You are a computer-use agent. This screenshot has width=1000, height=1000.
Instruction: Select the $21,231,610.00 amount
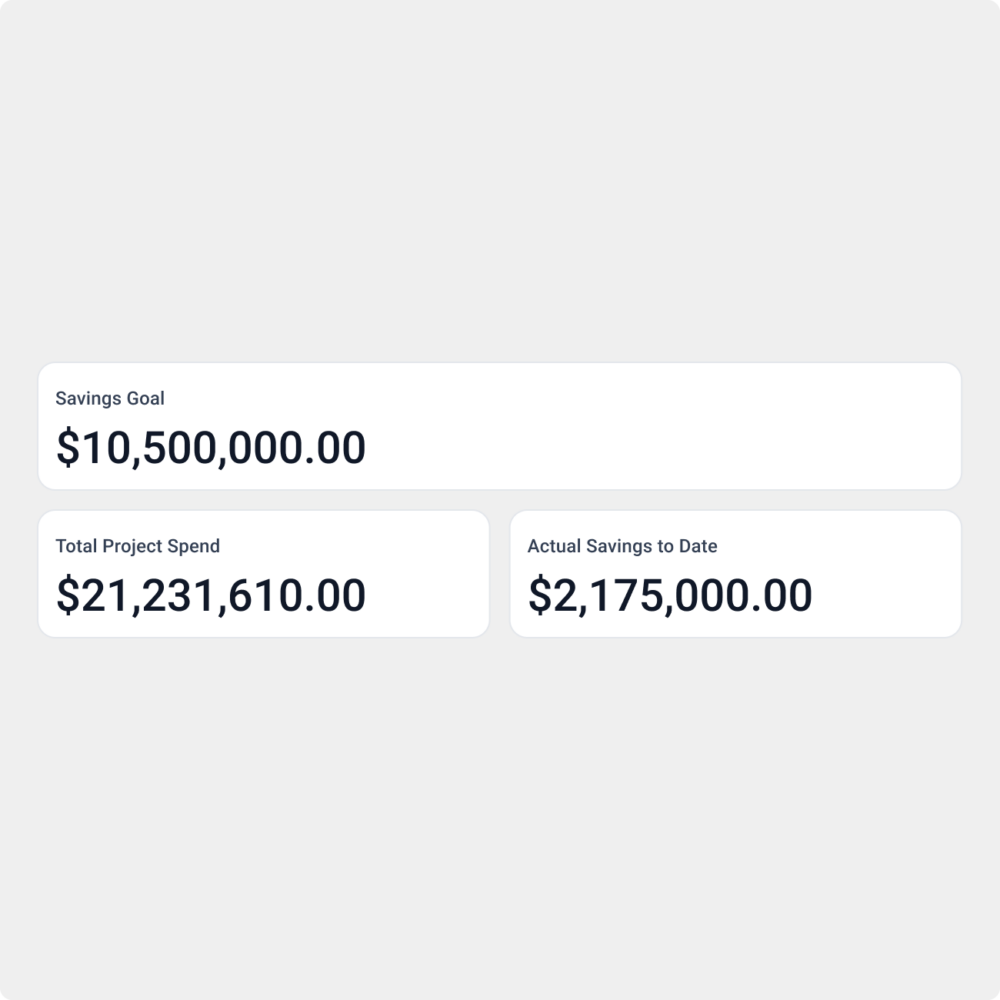[x=211, y=596]
